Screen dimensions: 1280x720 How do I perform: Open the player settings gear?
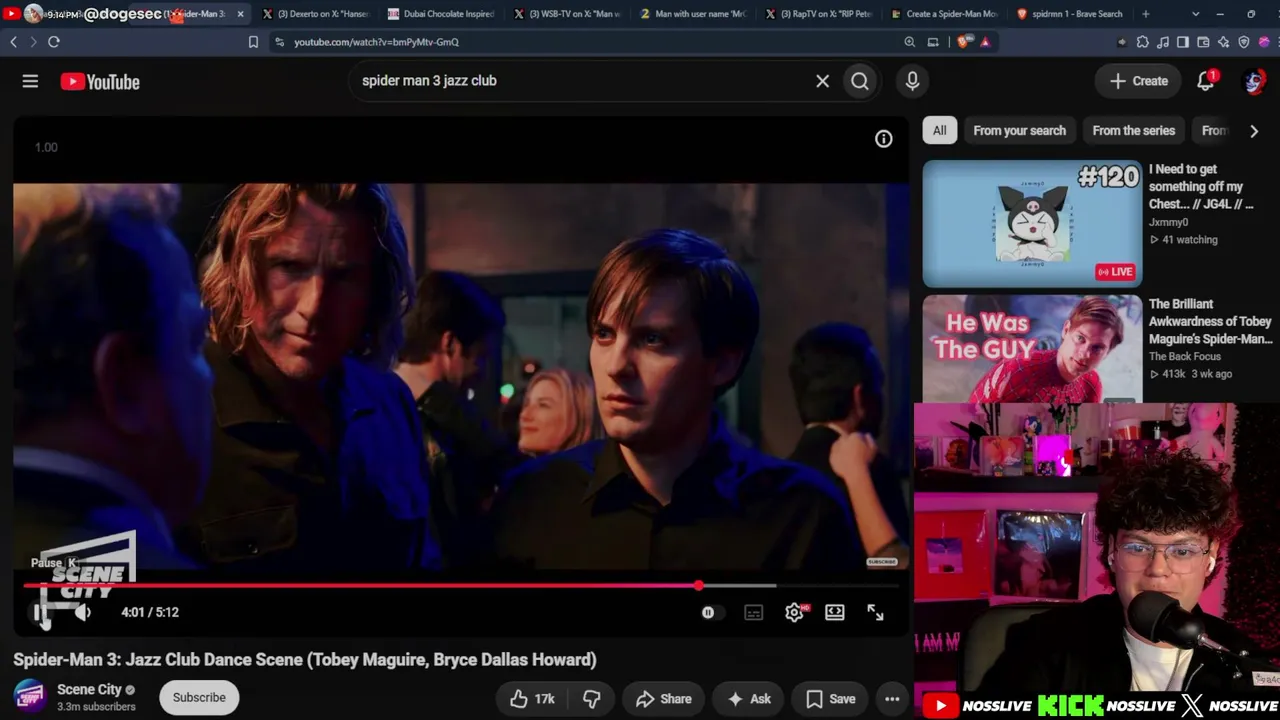(794, 612)
